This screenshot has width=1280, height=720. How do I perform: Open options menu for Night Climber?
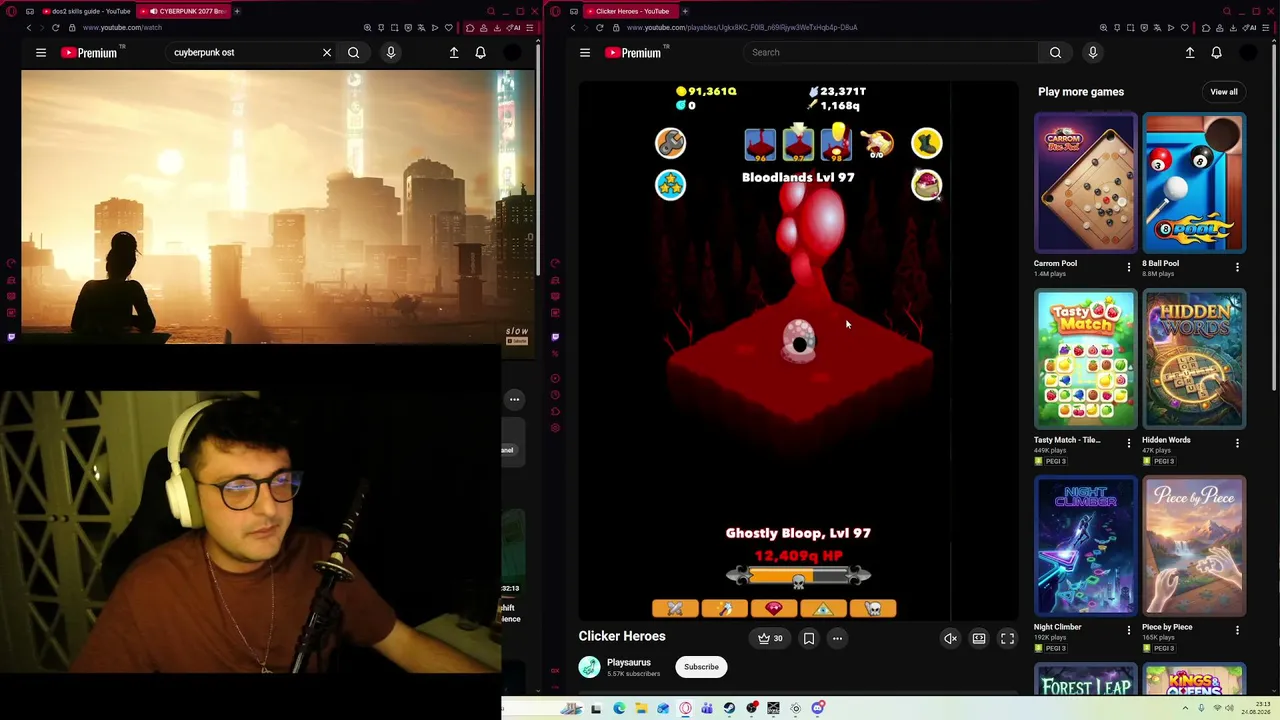tap(1129, 630)
